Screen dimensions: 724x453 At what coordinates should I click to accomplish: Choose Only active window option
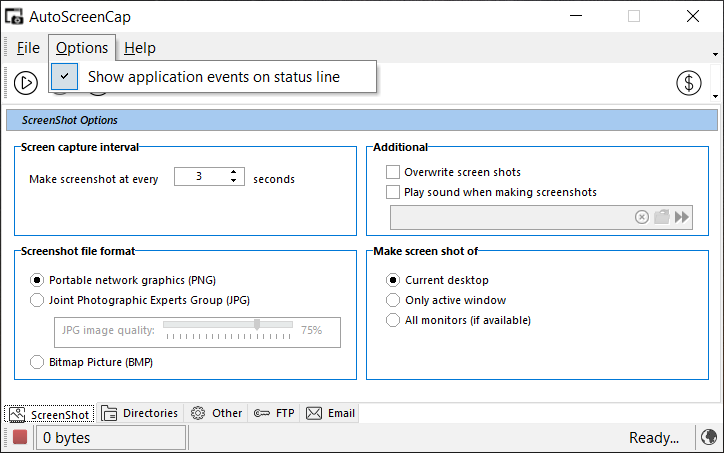pos(393,300)
